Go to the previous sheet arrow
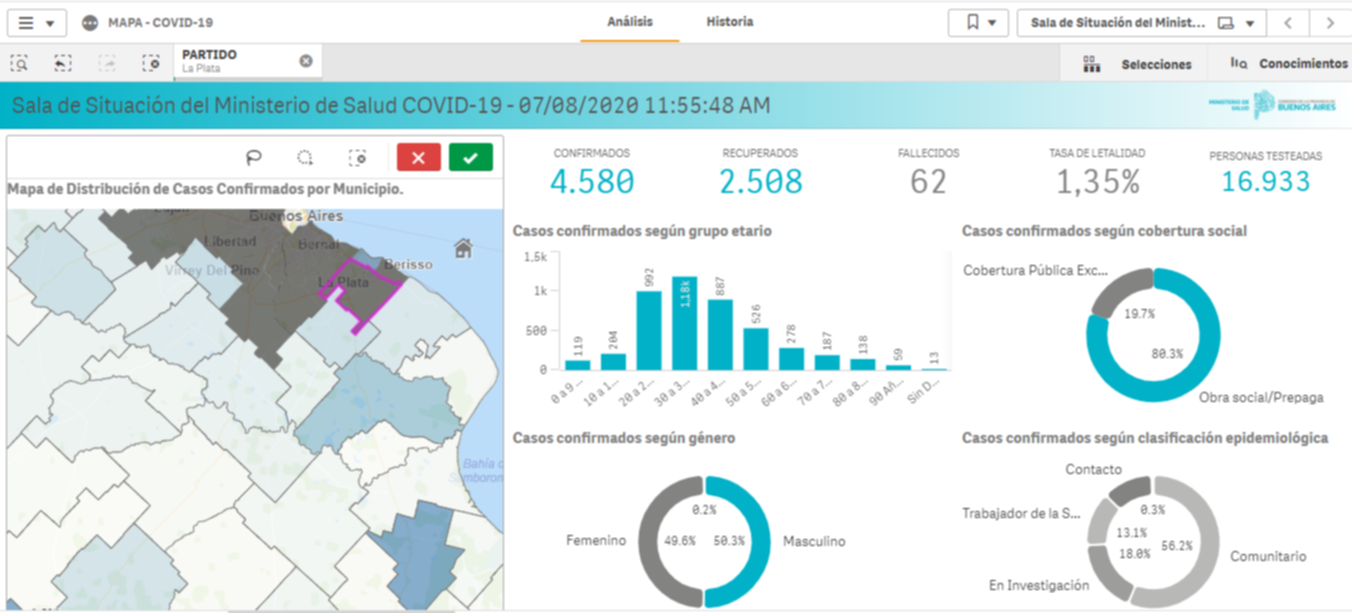Screen dimensions: 1352x613 (1289, 23)
